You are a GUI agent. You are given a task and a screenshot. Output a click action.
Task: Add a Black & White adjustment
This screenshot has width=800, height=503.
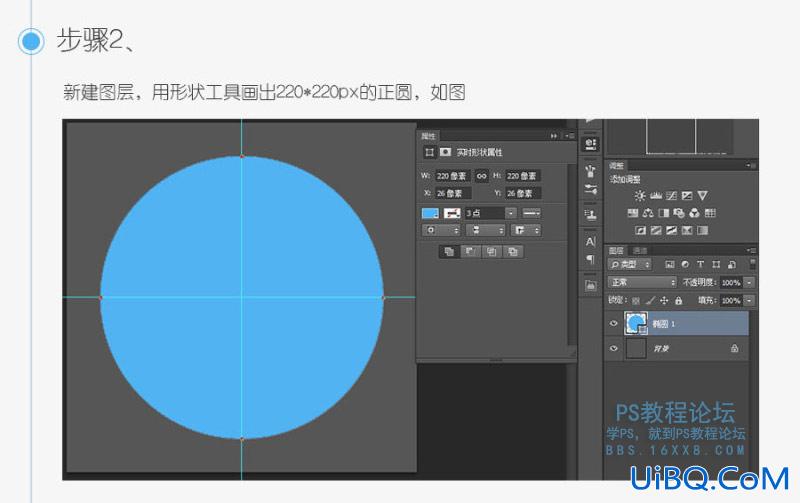[x=664, y=213]
